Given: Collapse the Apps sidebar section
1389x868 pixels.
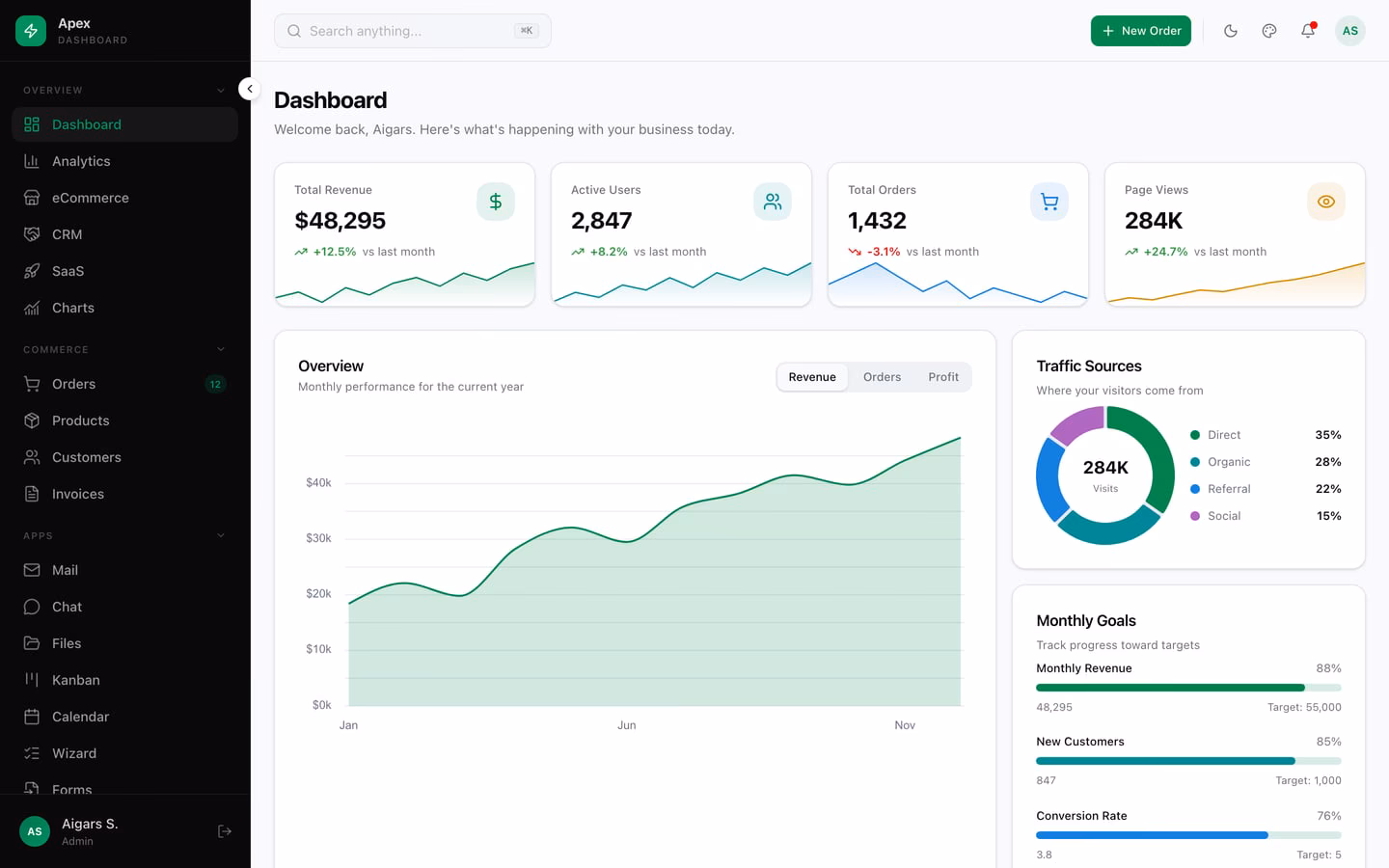Looking at the screenshot, I should tap(124, 535).
